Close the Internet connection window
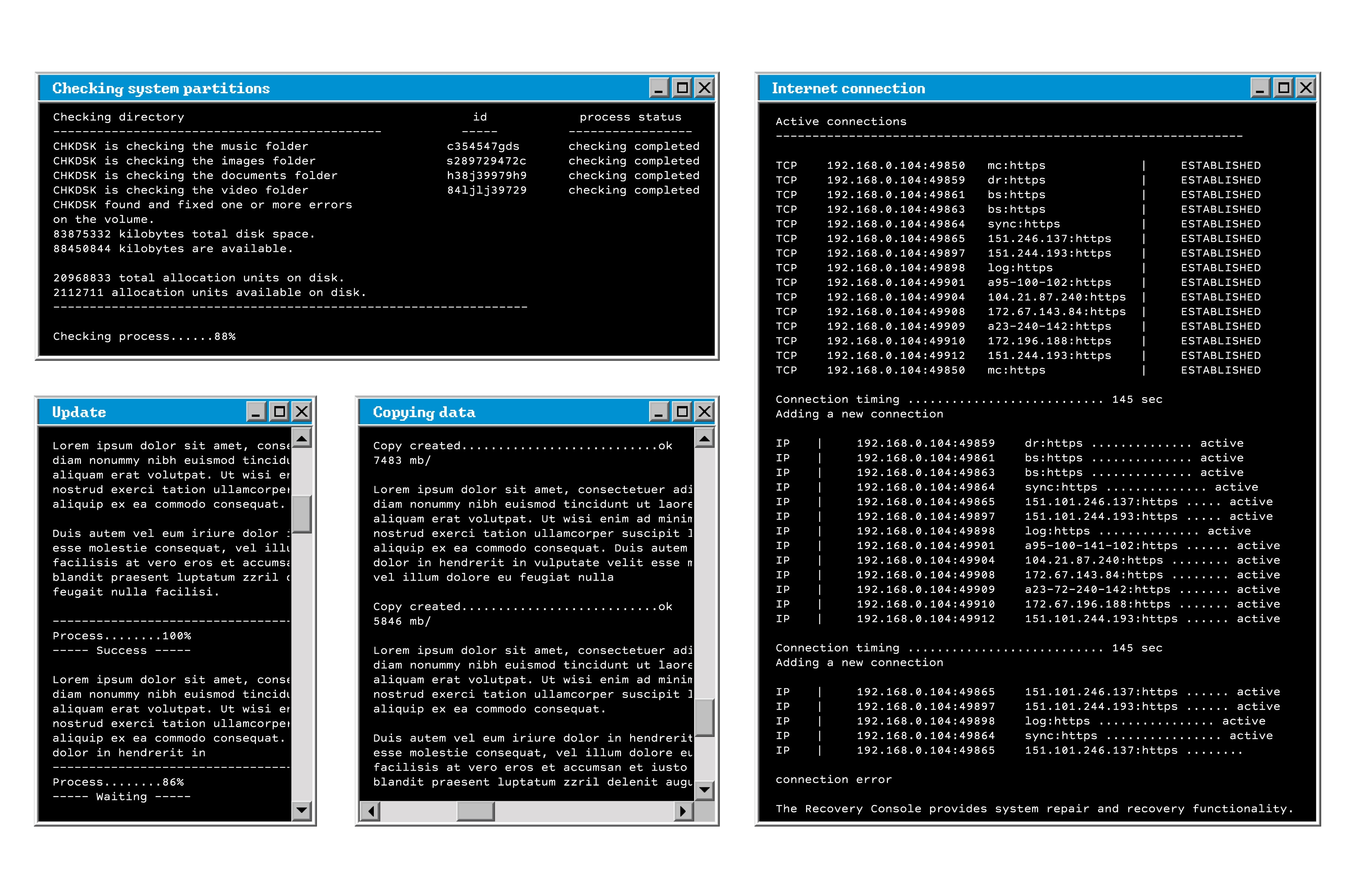The height and width of the screenshot is (896, 1354). tap(1306, 88)
